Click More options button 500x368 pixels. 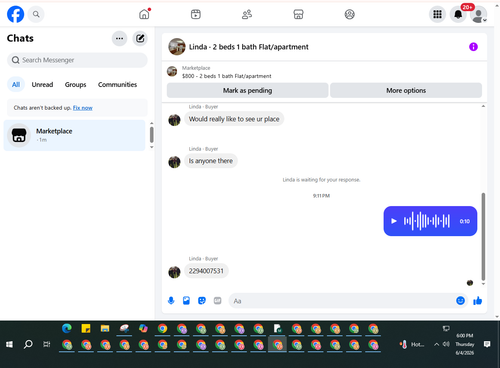click(406, 90)
